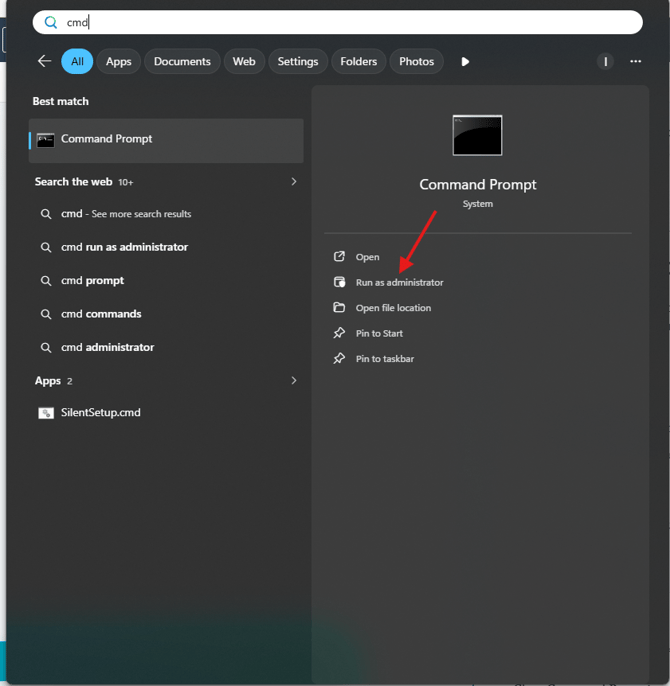Select the 'cmd commands' web suggestion
Image resolution: width=670 pixels, height=686 pixels.
pyautogui.click(x=166, y=314)
